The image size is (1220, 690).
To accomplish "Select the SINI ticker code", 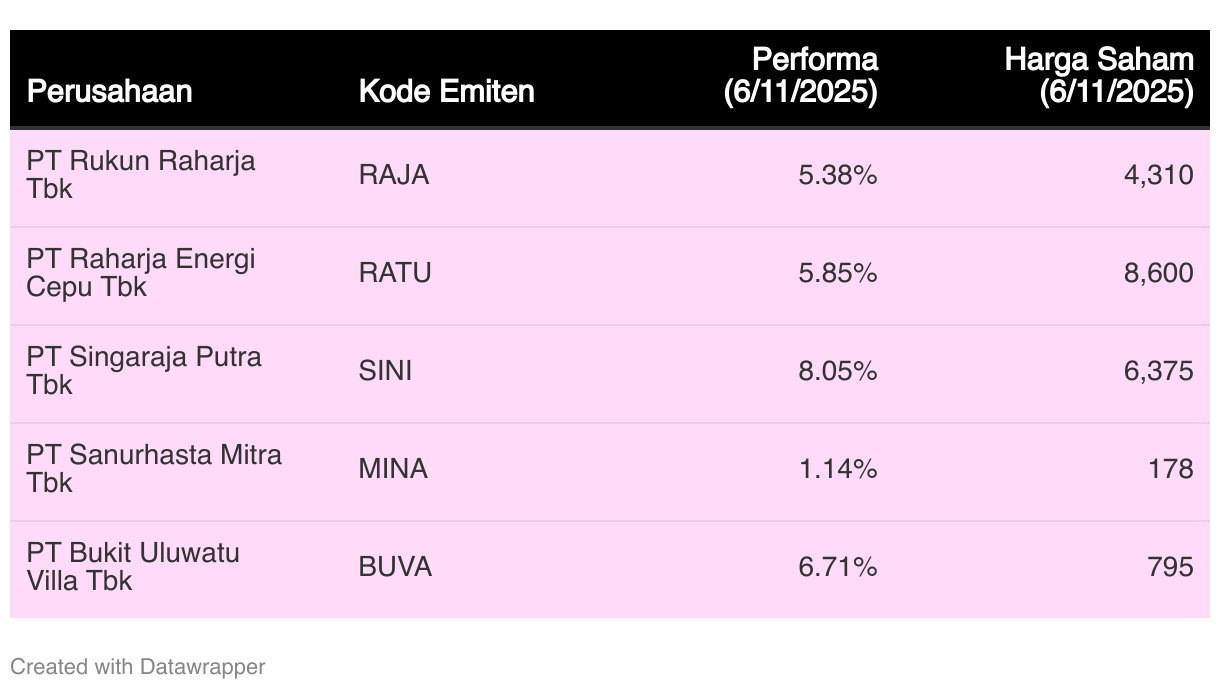I will point(385,371).
